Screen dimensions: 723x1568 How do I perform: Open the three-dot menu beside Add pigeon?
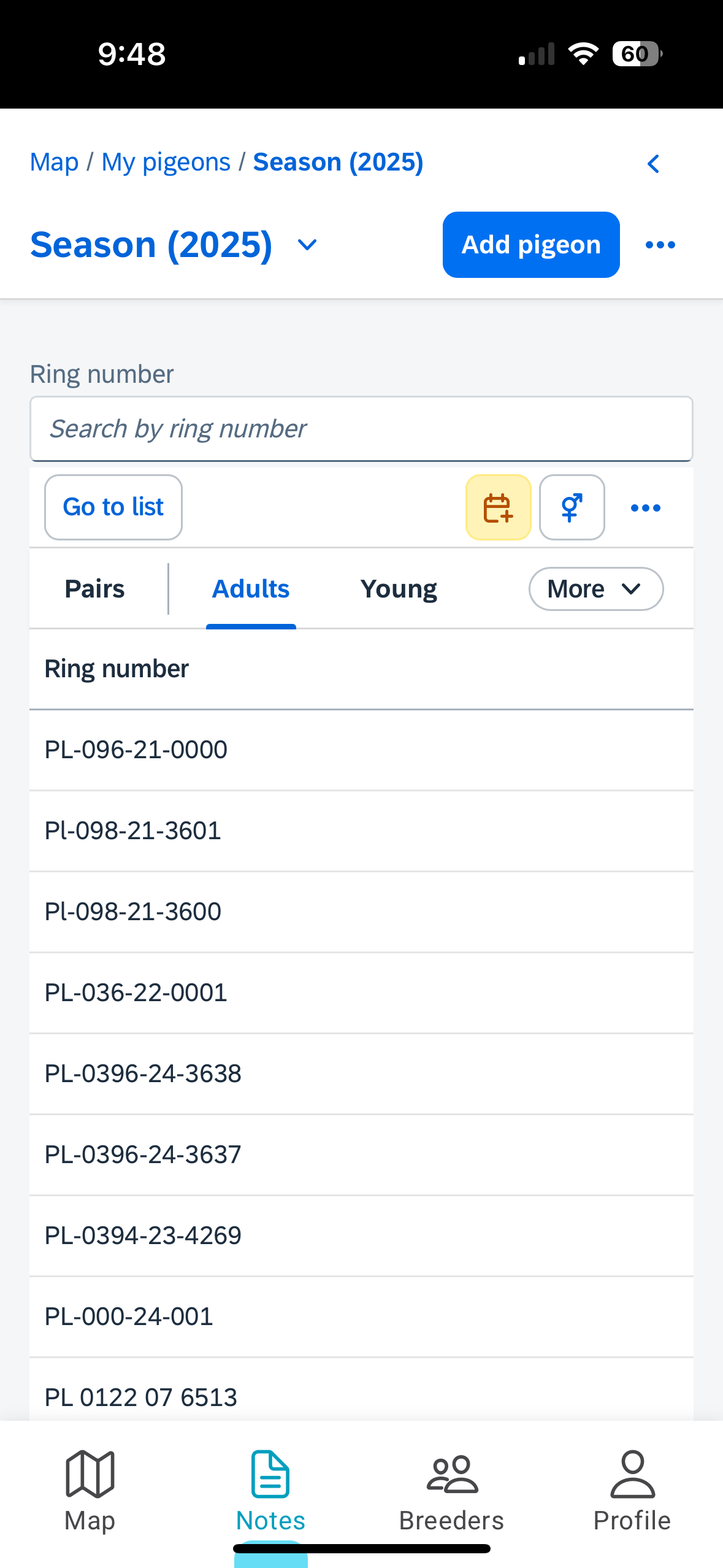pyautogui.click(x=660, y=245)
